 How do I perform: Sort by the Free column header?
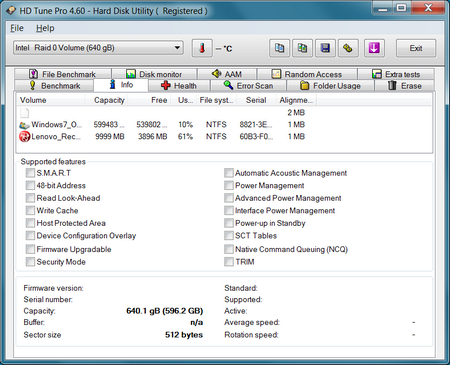tap(149, 100)
